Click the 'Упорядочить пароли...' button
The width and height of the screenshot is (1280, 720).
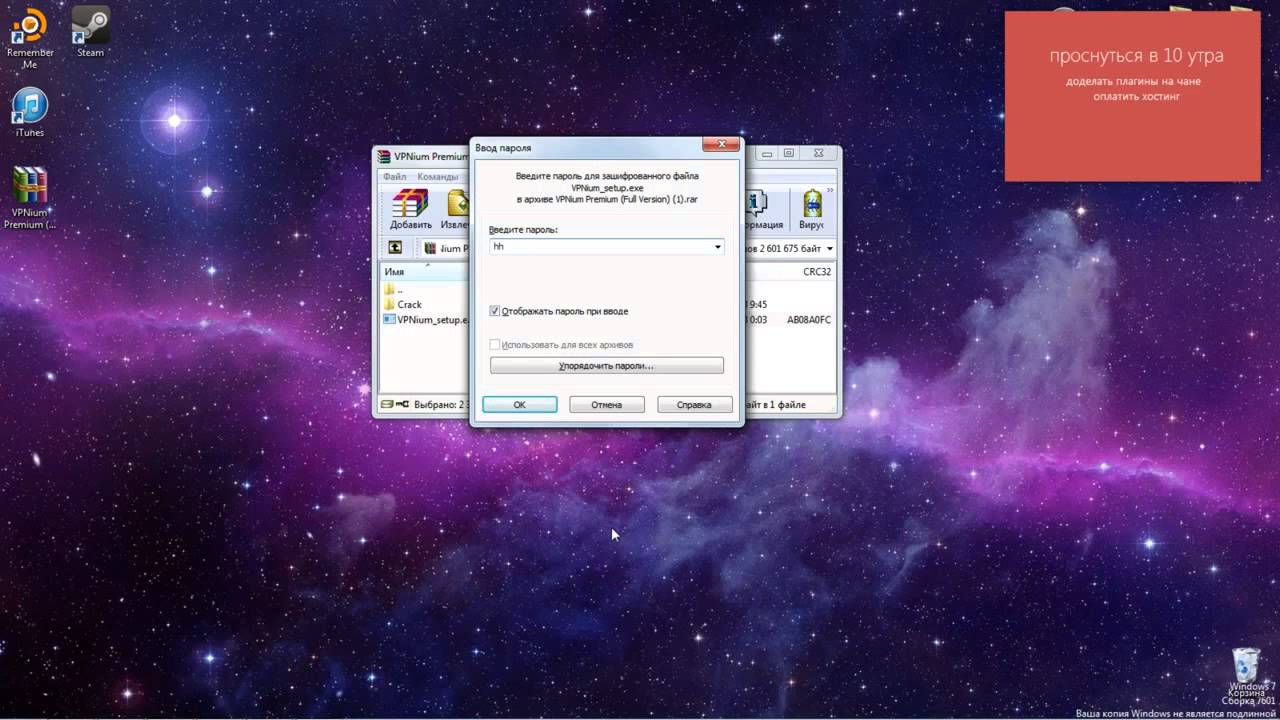click(x=606, y=366)
